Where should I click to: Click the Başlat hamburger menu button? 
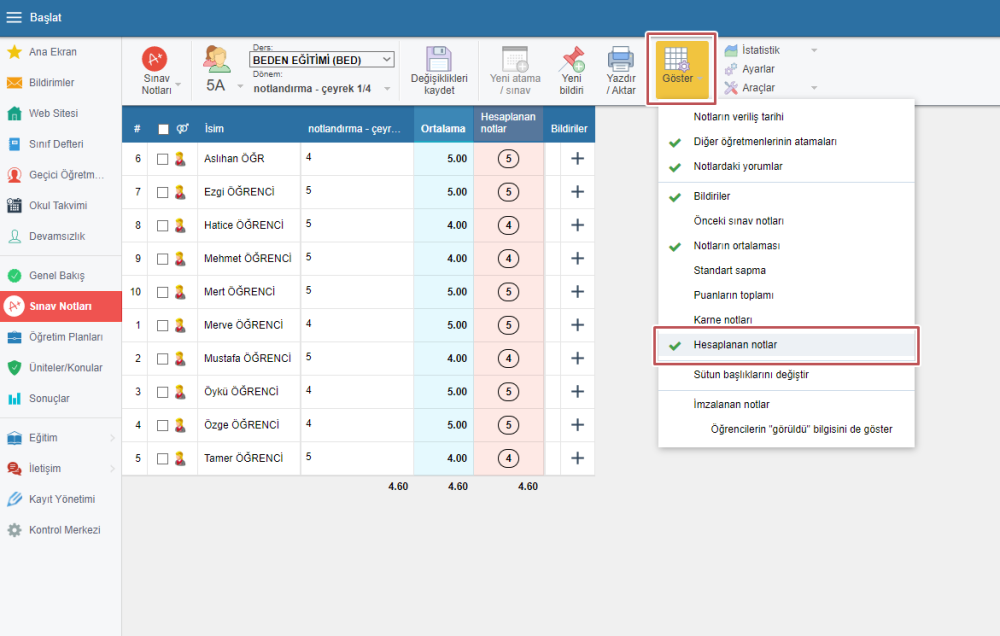pyautogui.click(x=14, y=18)
